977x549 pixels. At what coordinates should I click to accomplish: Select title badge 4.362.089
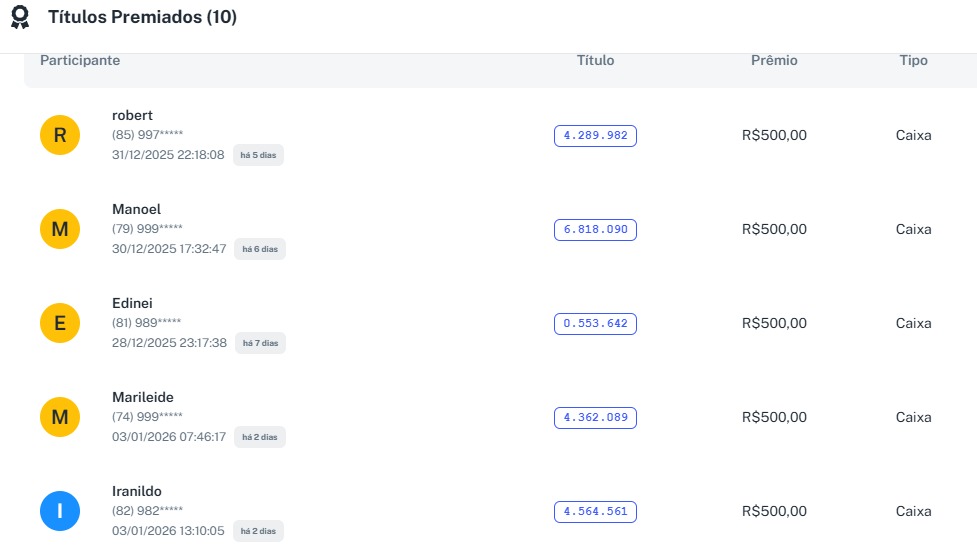(595, 418)
